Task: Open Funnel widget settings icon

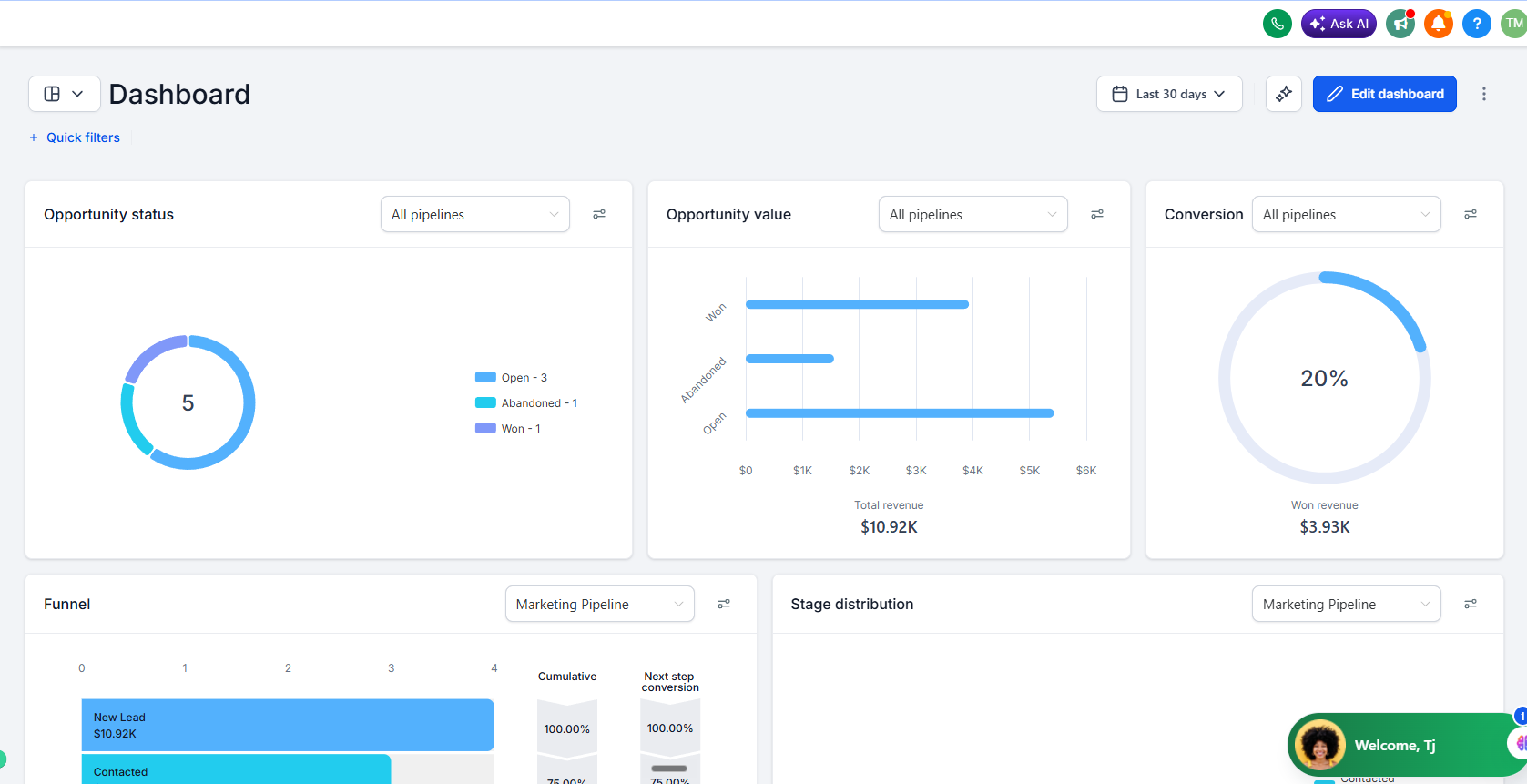Action: click(724, 604)
